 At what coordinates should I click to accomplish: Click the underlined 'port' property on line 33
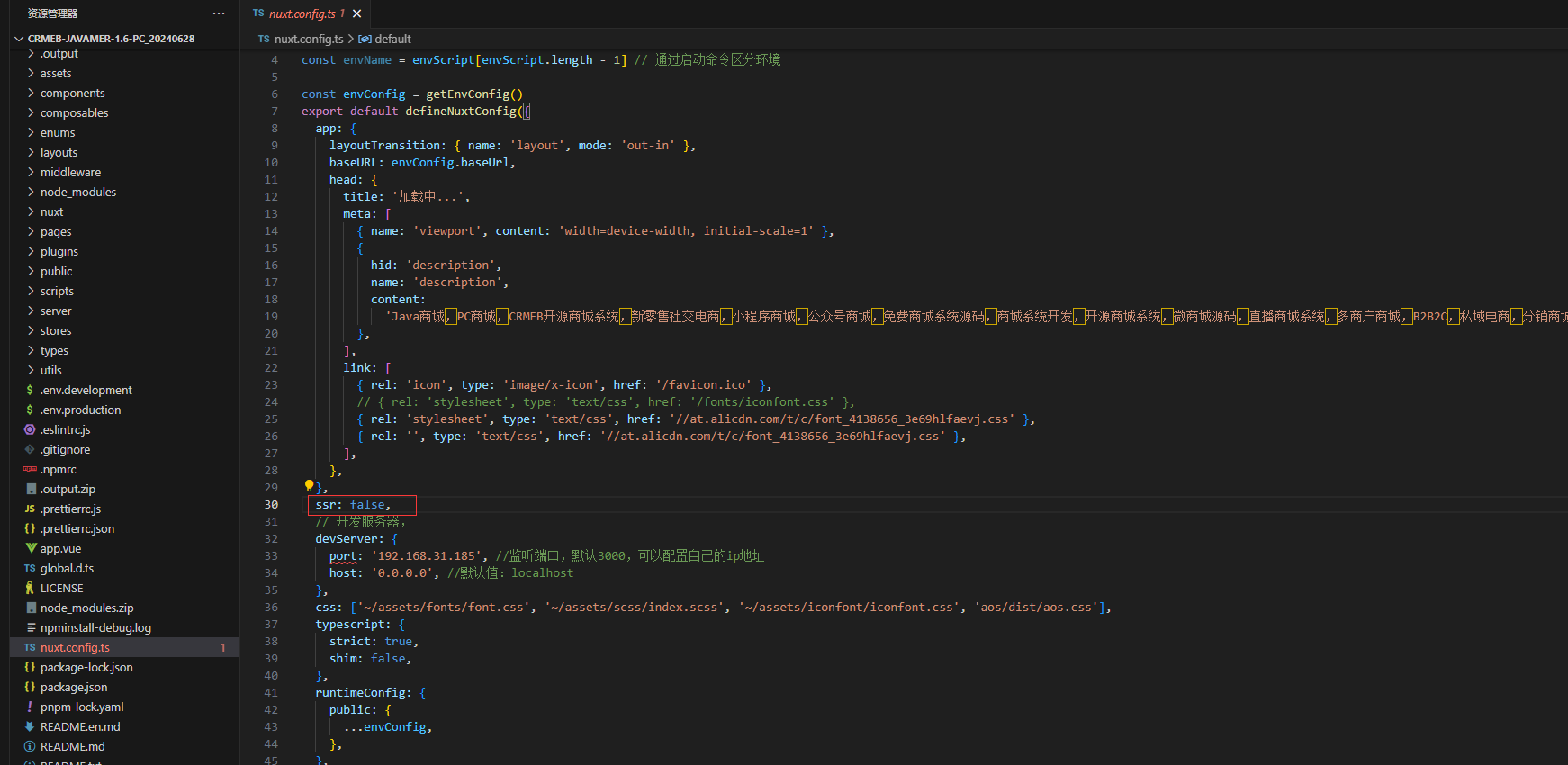[343, 556]
